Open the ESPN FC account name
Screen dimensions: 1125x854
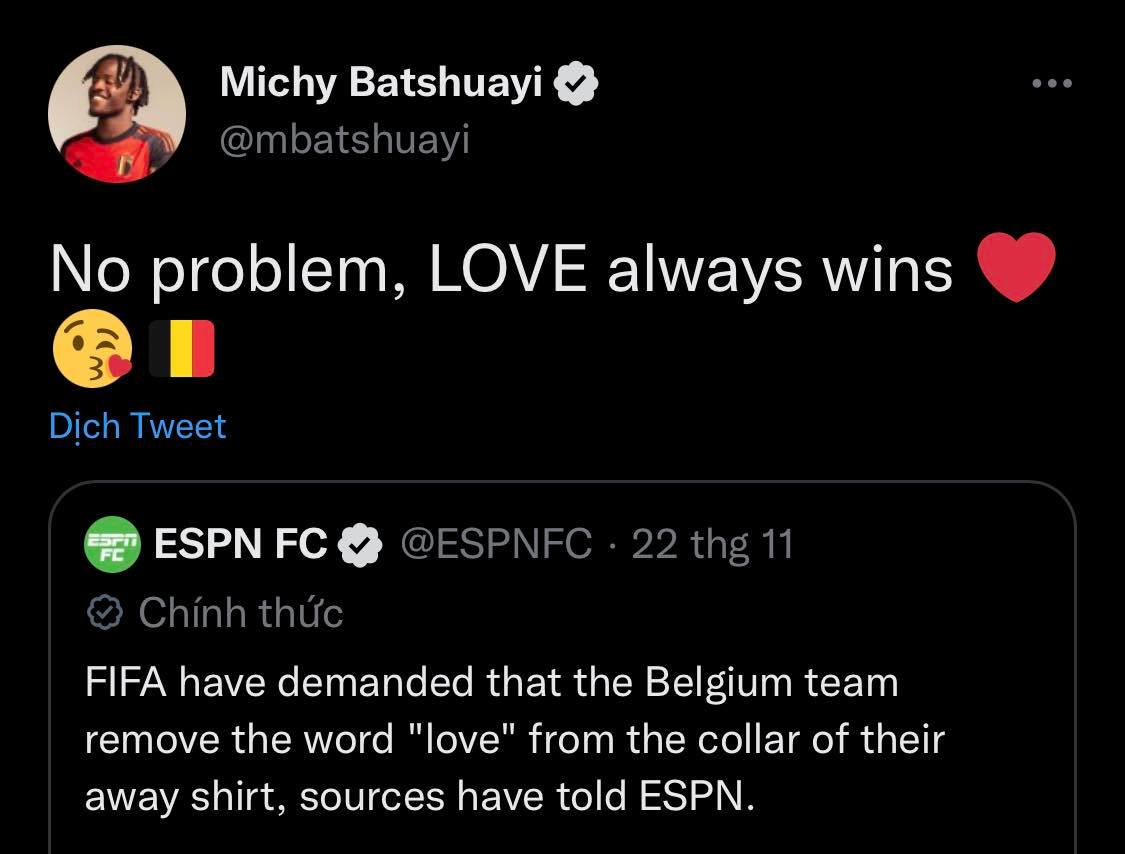[240, 545]
